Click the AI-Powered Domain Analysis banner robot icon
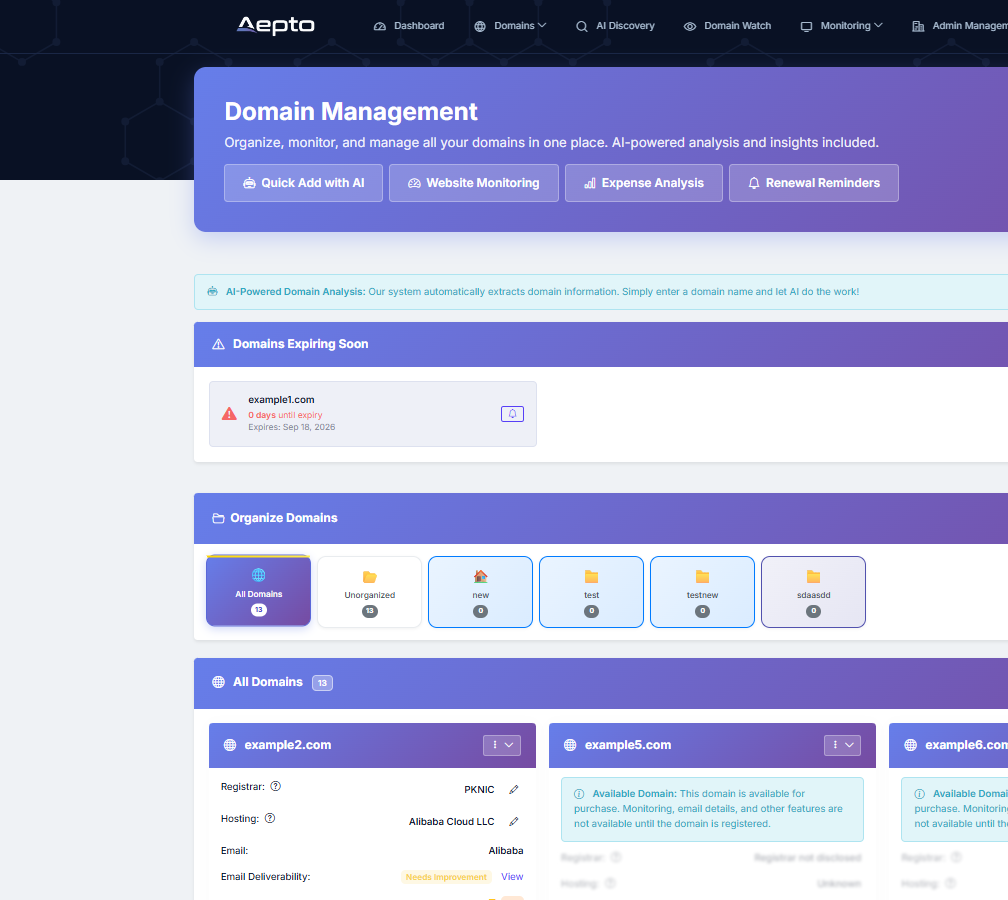Viewport: 1008px width, 900px height. click(212, 292)
